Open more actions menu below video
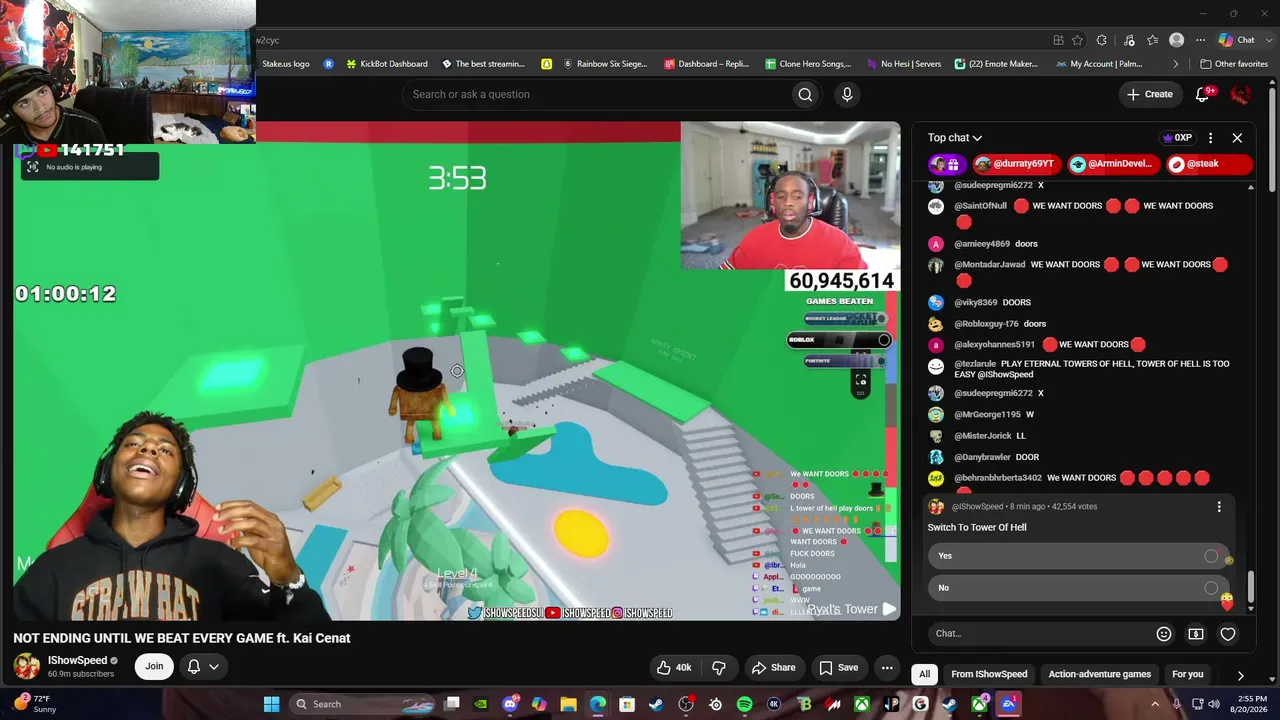The height and width of the screenshot is (720, 1280). (x=887, y=668)
